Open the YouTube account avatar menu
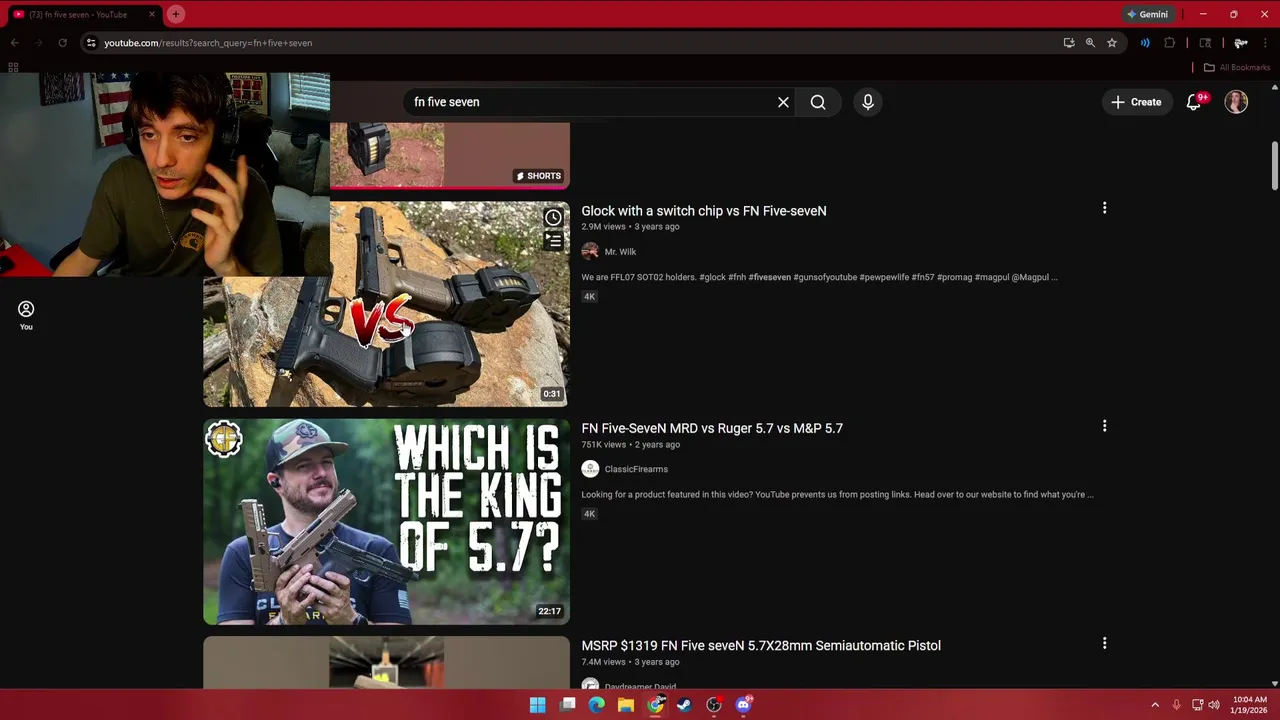 [x=1236, y=102]
